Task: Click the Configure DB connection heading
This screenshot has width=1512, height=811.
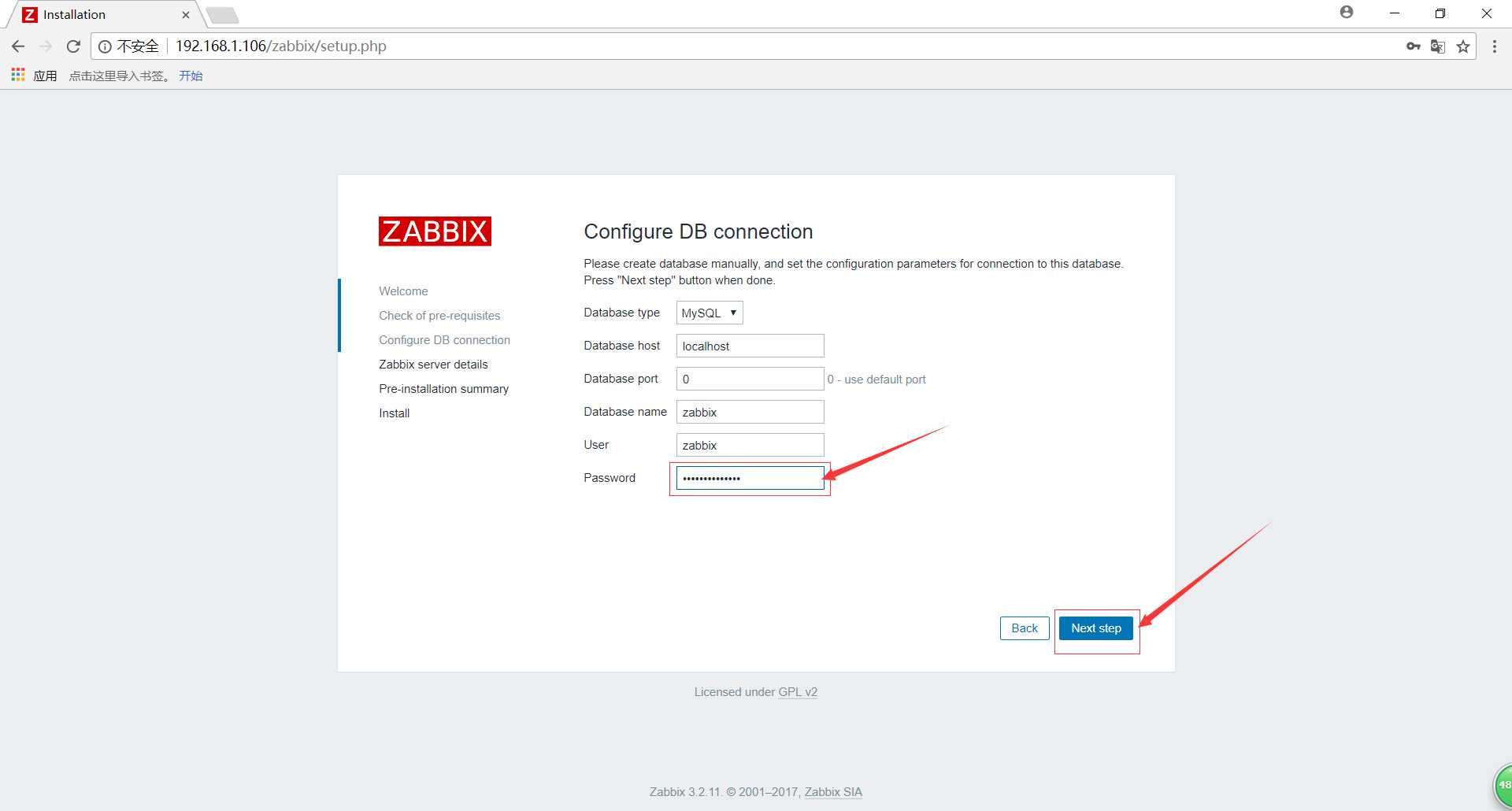Action: tap(698, 231)
